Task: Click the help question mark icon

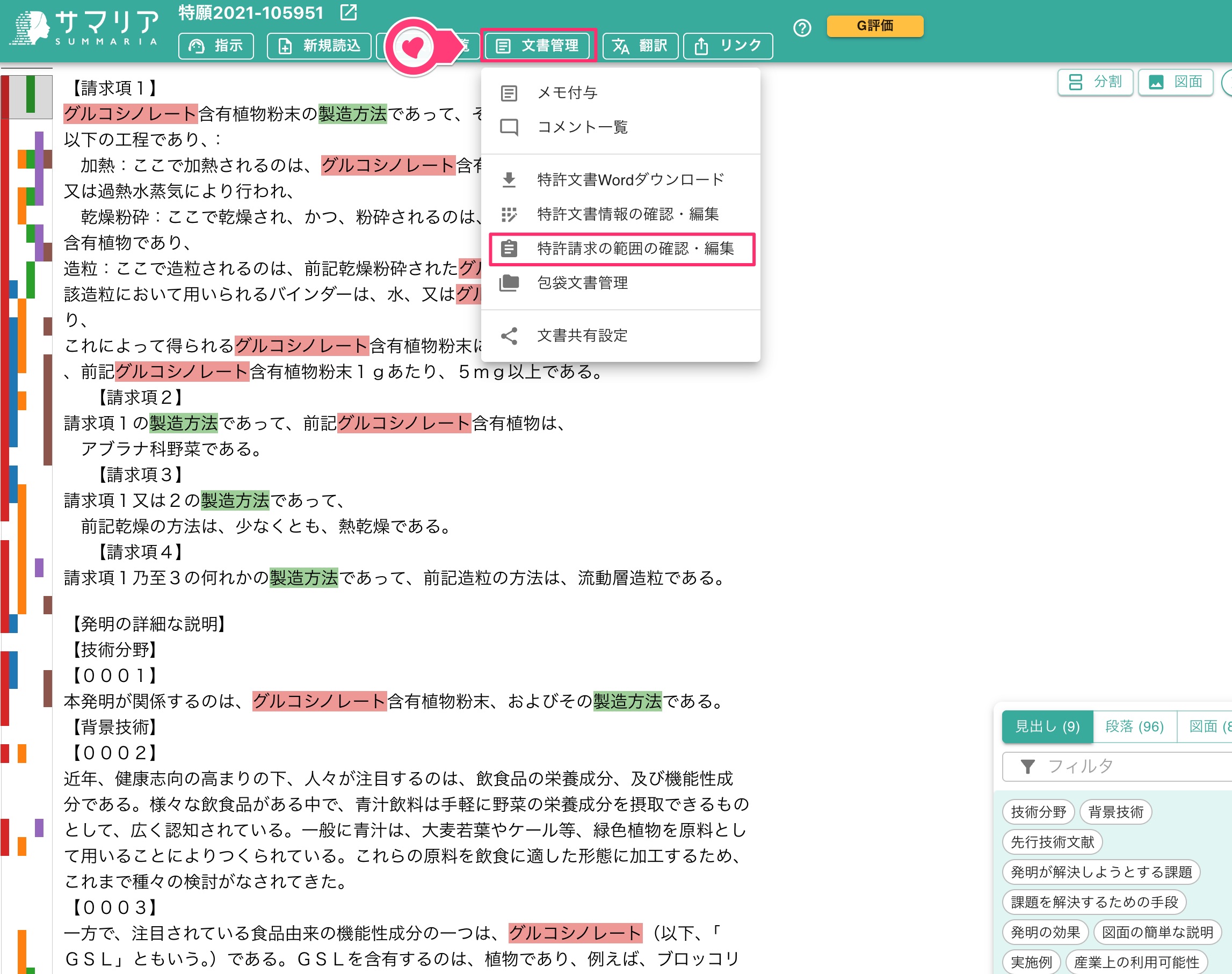Action: 802,27
